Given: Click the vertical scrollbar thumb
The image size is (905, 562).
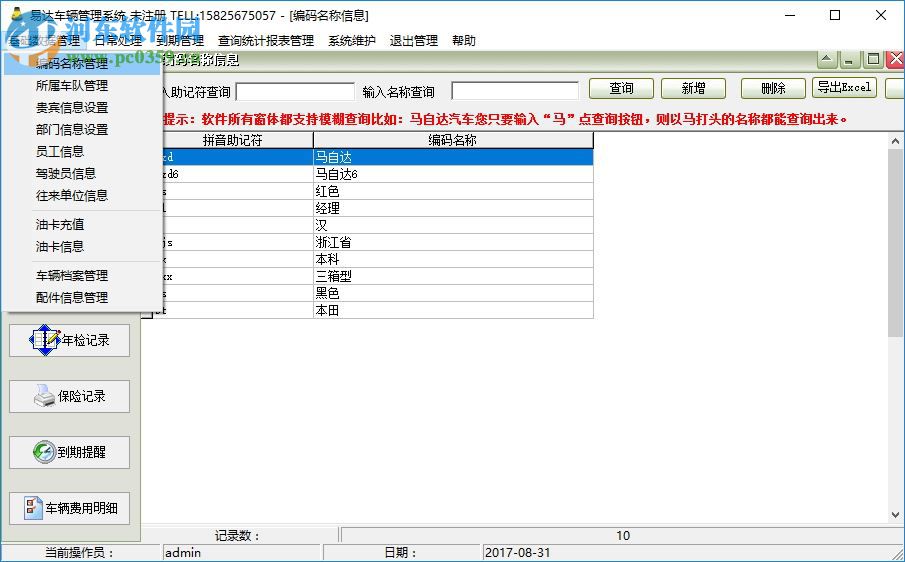Looking at the screenshot, I should pyautogui.click(x=896, y=242).
